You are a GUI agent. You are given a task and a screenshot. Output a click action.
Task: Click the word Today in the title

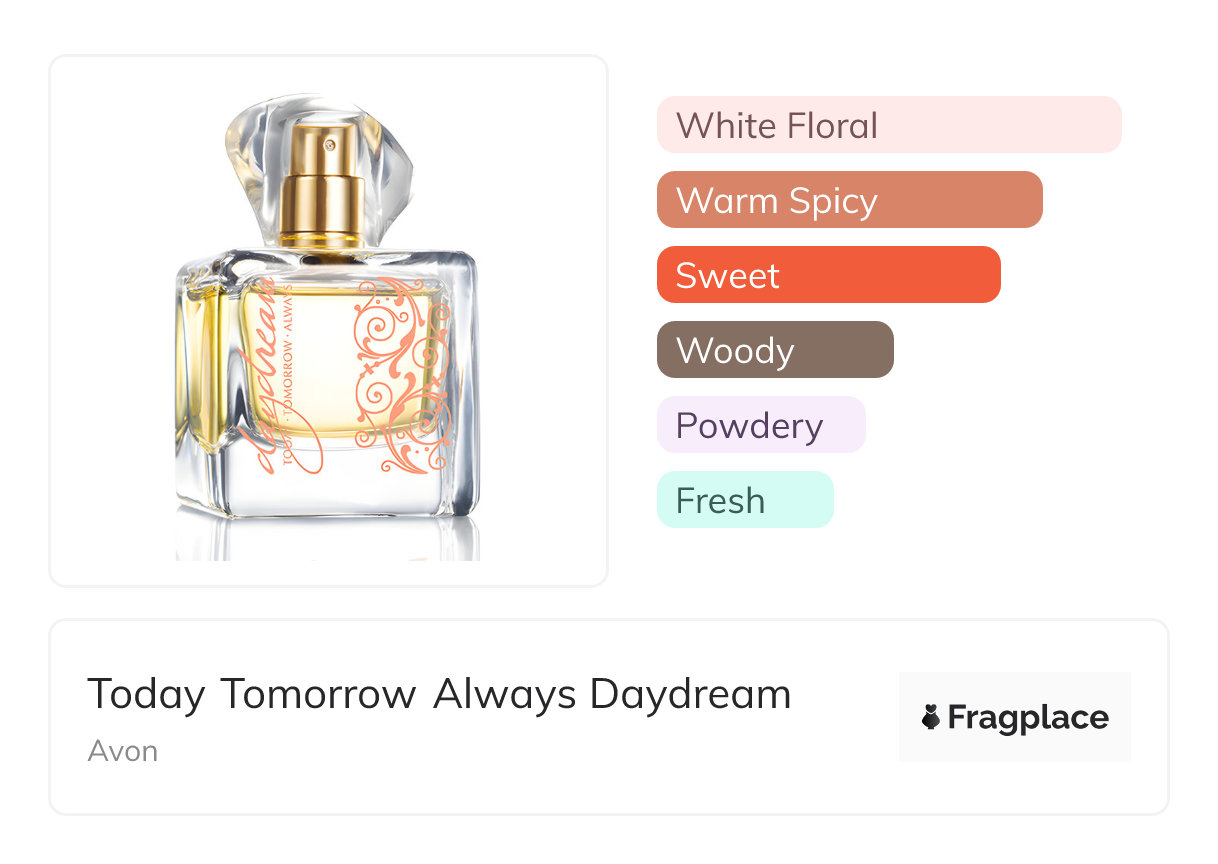[146, 694]
